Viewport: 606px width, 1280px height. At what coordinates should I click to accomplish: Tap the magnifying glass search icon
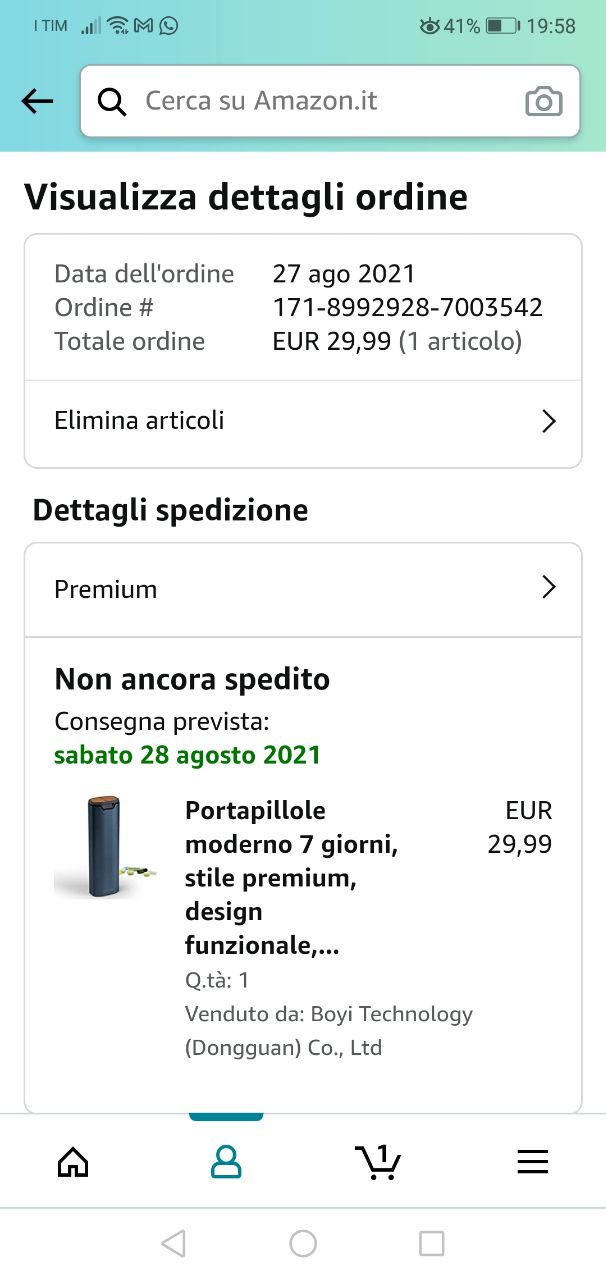click(x=112, y=101)
